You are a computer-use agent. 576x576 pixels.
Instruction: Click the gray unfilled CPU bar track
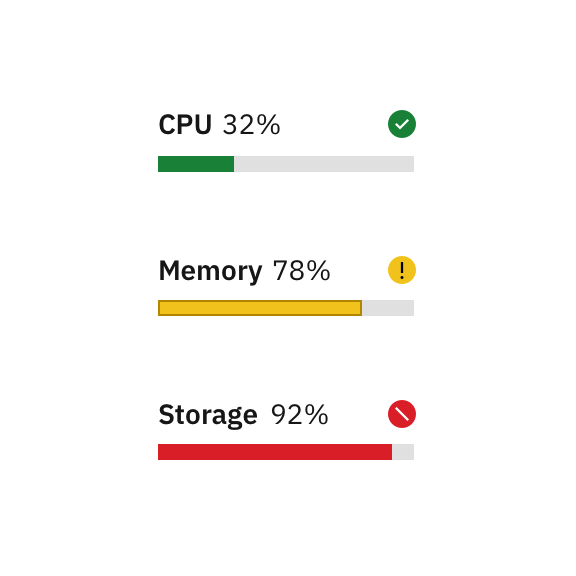[x=324, y=164]
